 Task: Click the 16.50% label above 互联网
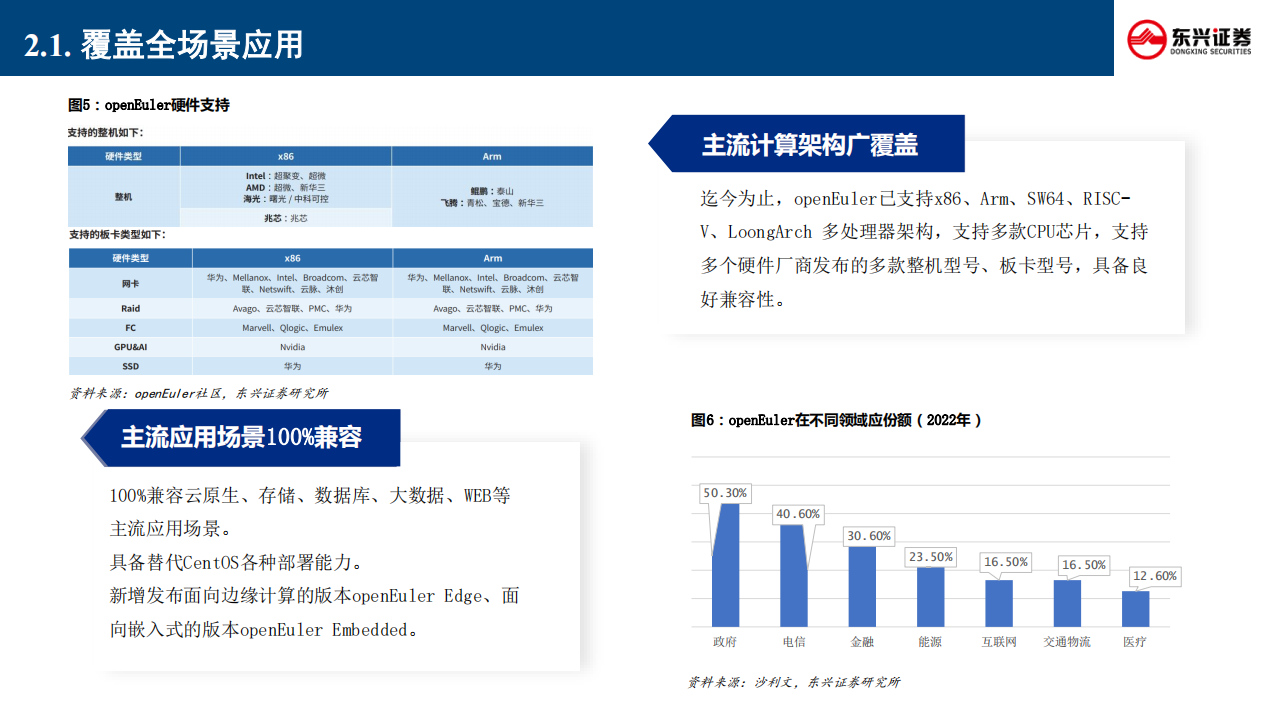(x=1005, y=562)
